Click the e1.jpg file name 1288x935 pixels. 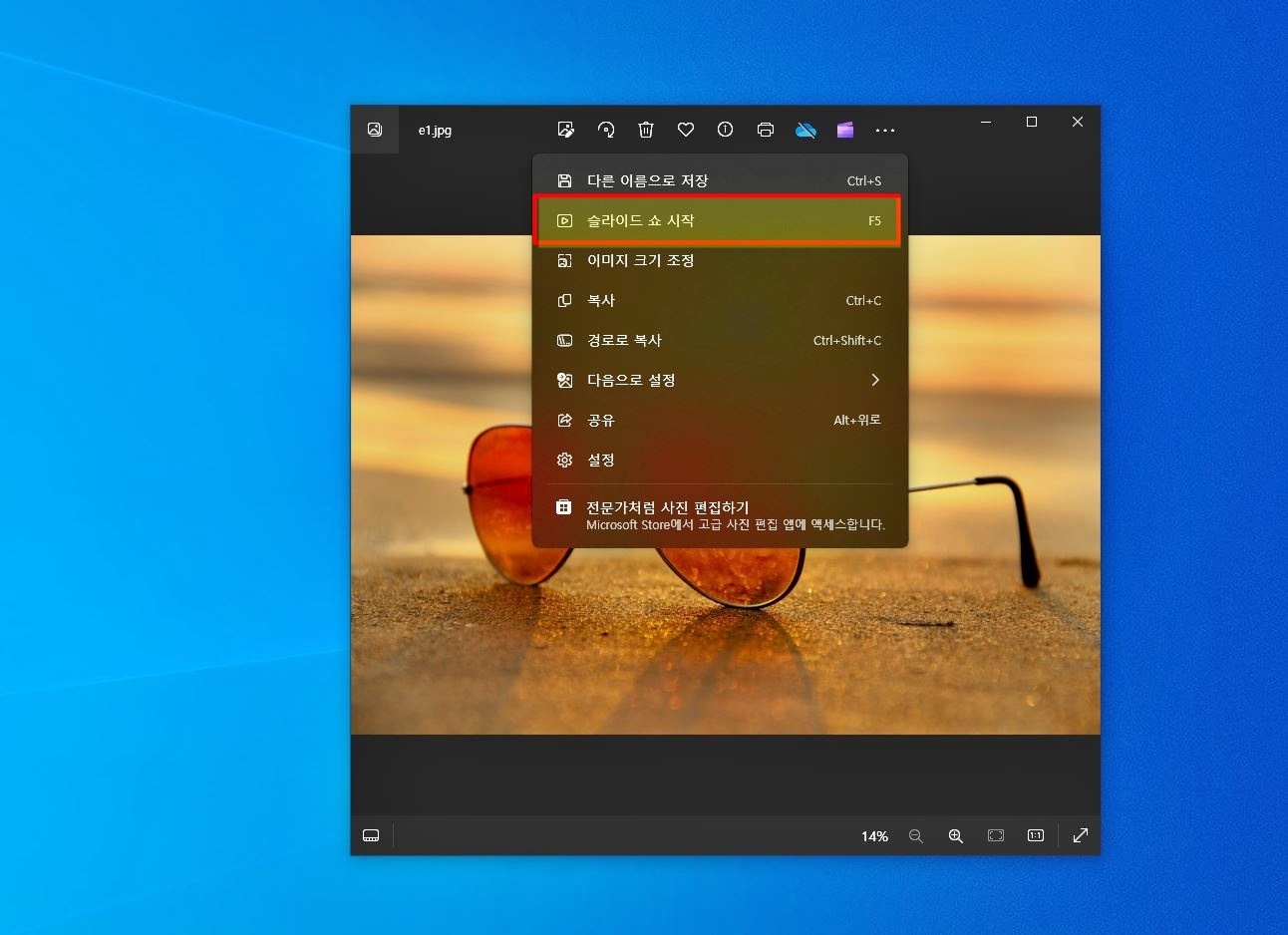coord(435,130)
